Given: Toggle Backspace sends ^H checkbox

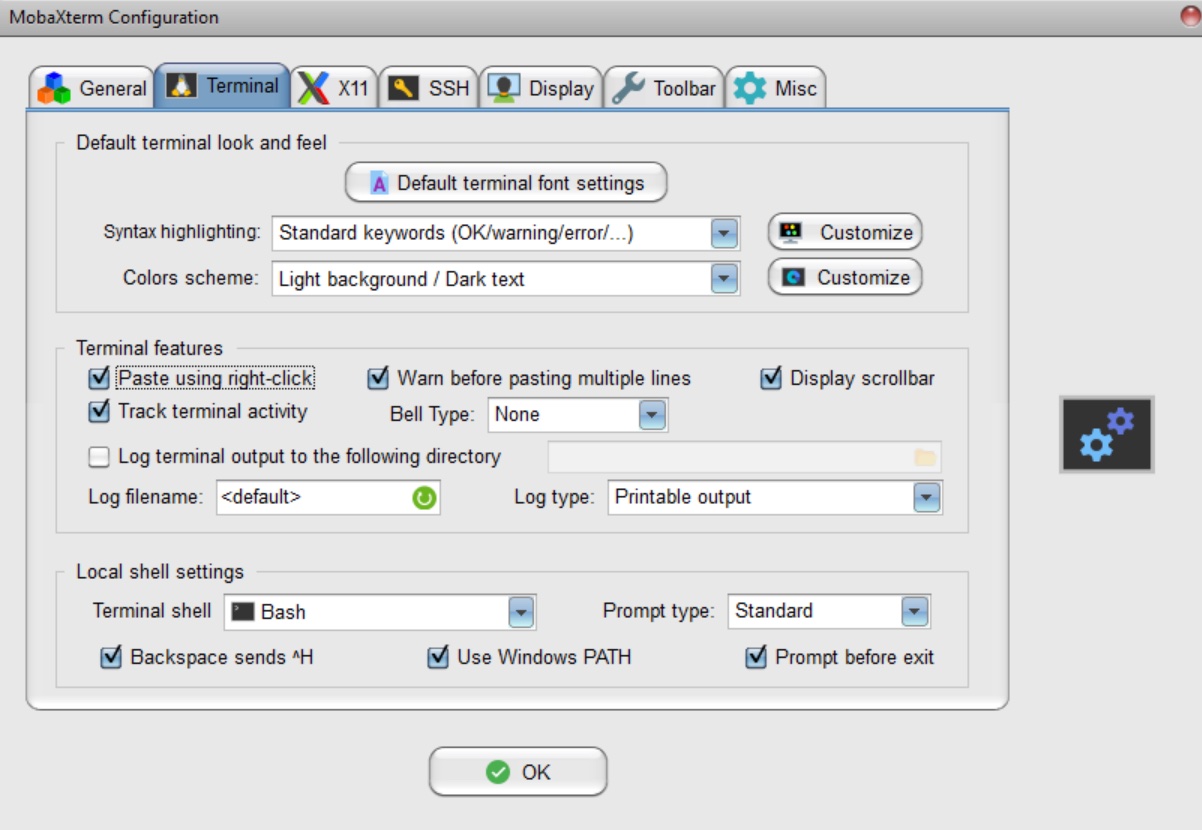Looking at the screenshot, I should point(111,657).
